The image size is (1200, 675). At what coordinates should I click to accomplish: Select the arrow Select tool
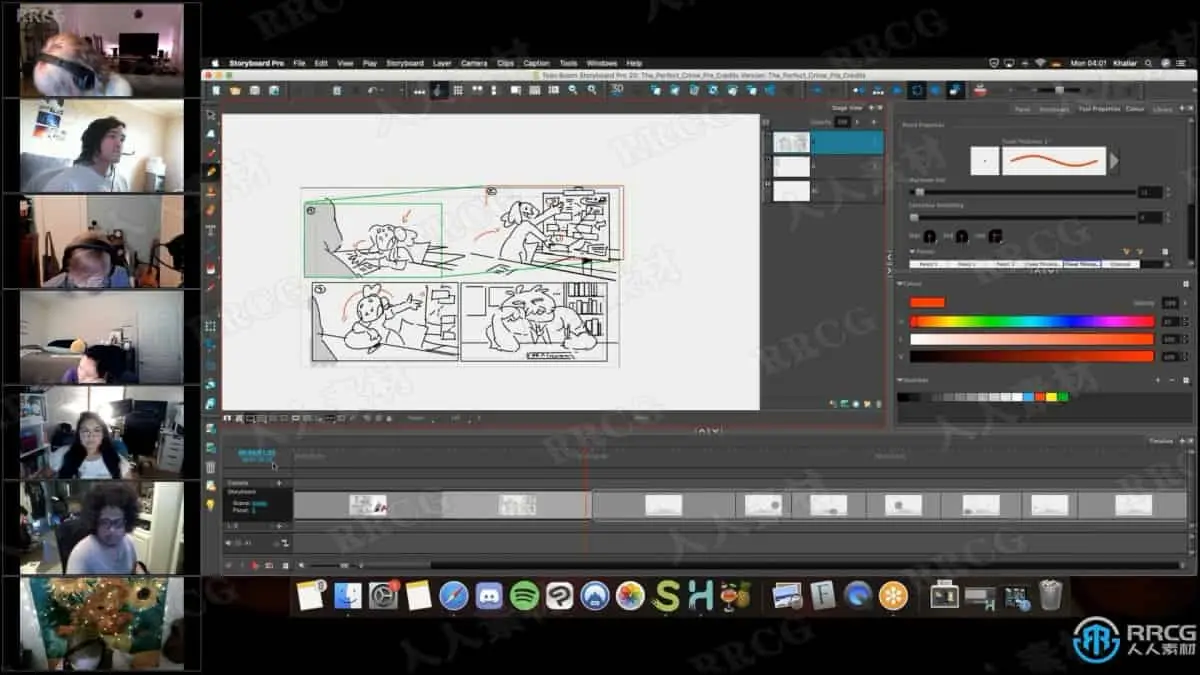click(x=211, y=115)
